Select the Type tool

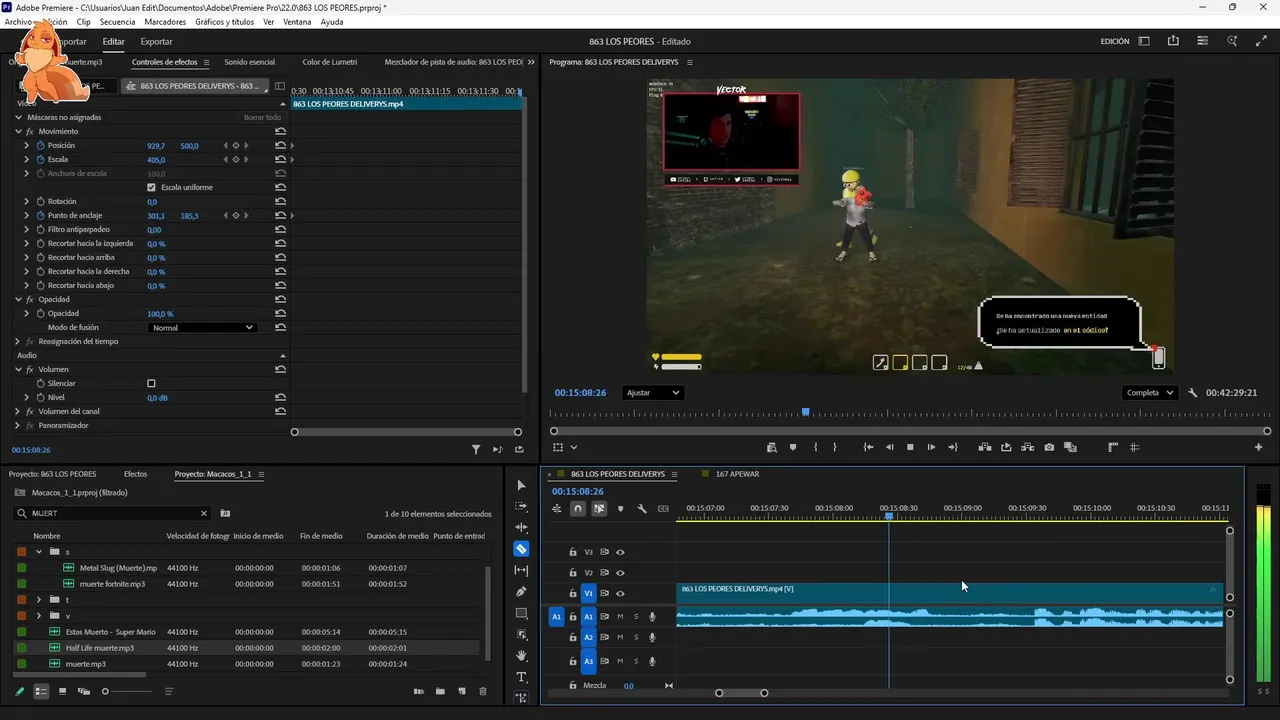(x=521, y=677)
